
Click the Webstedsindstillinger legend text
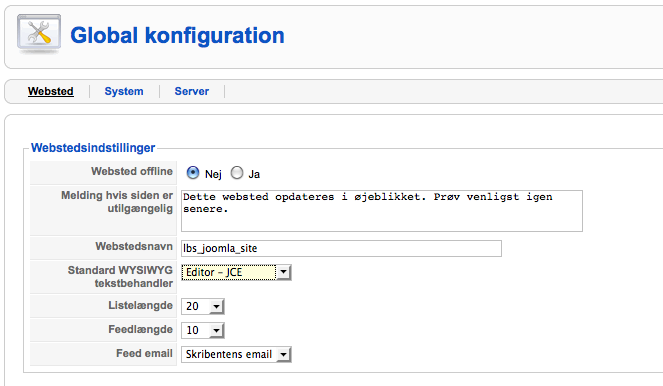[x=93, y=148]
